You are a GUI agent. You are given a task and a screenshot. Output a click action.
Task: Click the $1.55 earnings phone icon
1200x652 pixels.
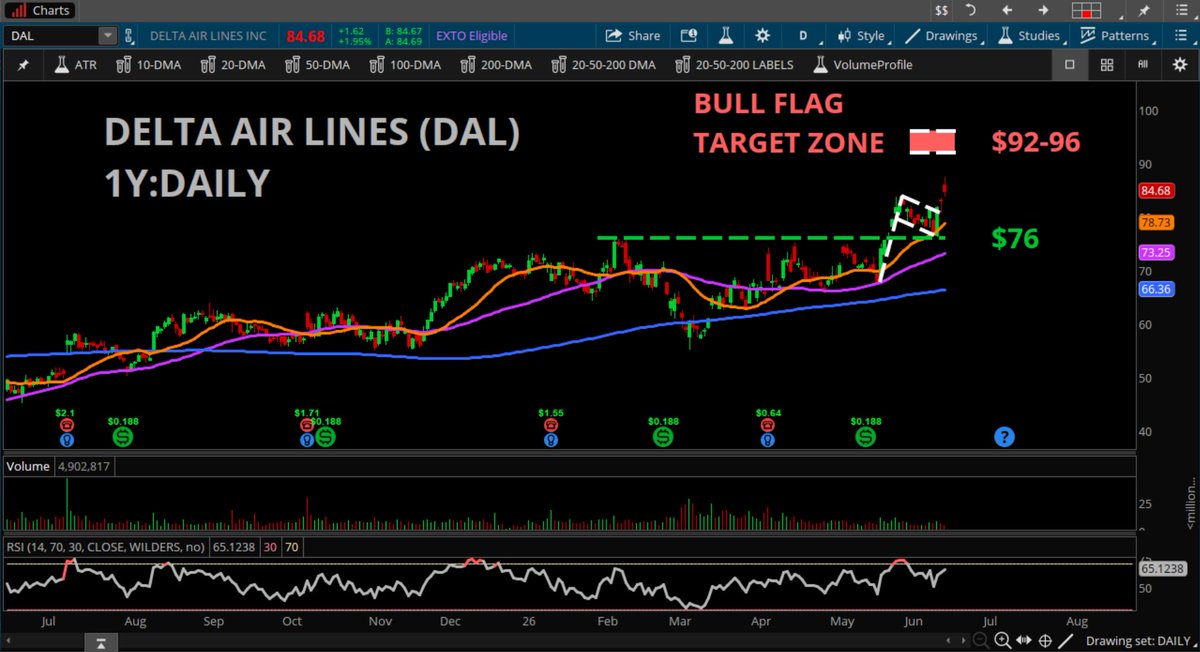(550, 425)
